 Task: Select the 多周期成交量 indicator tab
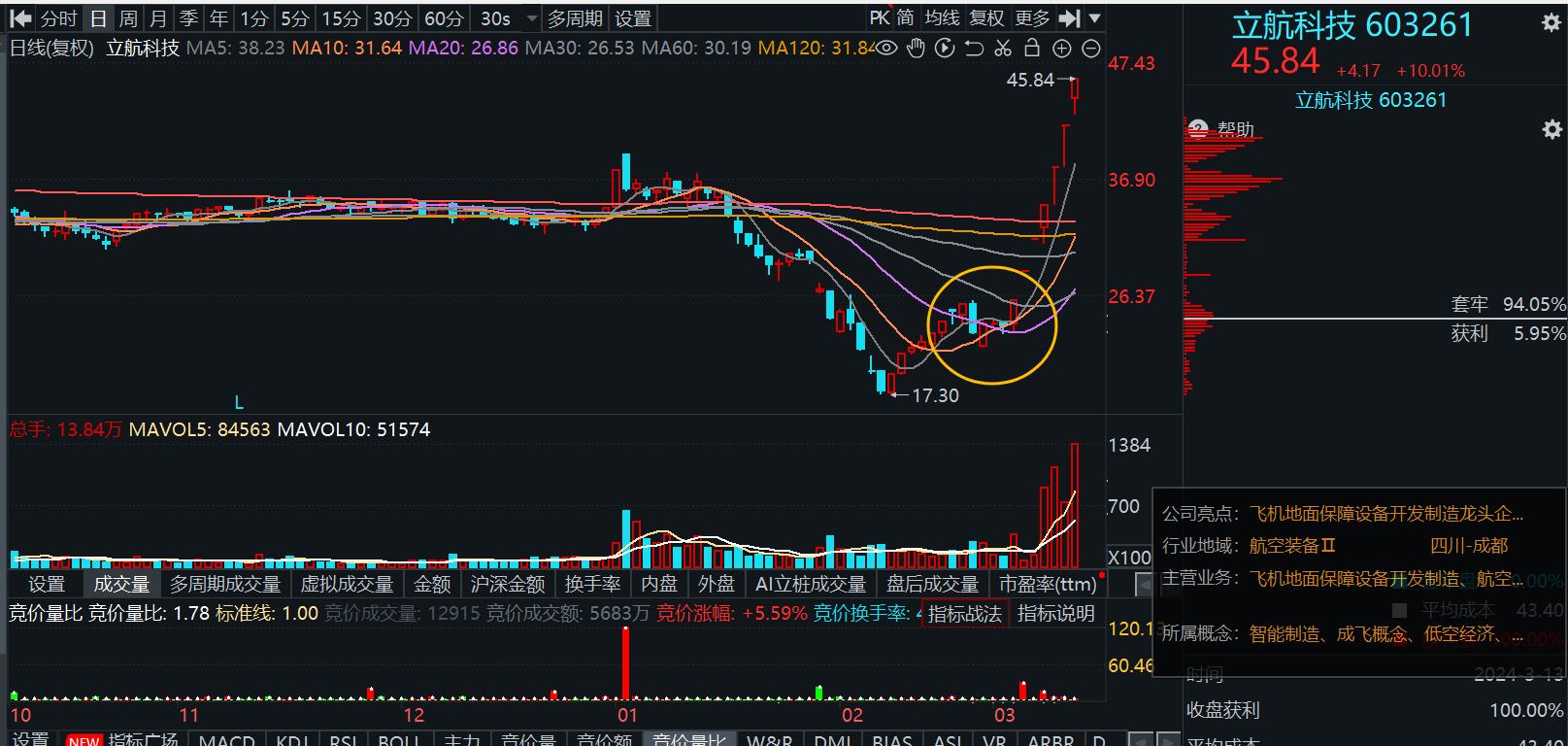point(225,584)
